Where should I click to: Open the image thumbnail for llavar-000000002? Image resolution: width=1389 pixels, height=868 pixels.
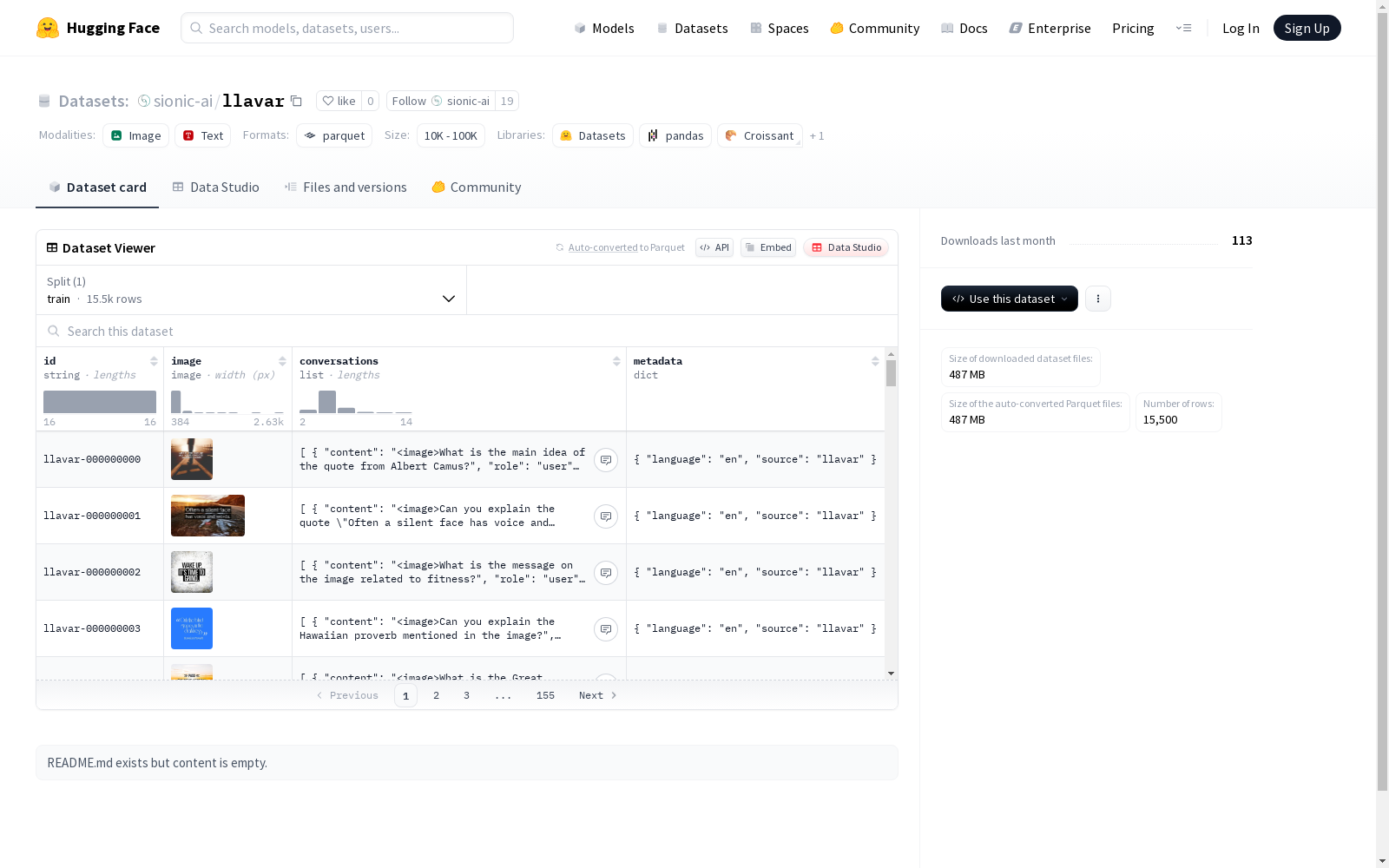coord(192,572)
